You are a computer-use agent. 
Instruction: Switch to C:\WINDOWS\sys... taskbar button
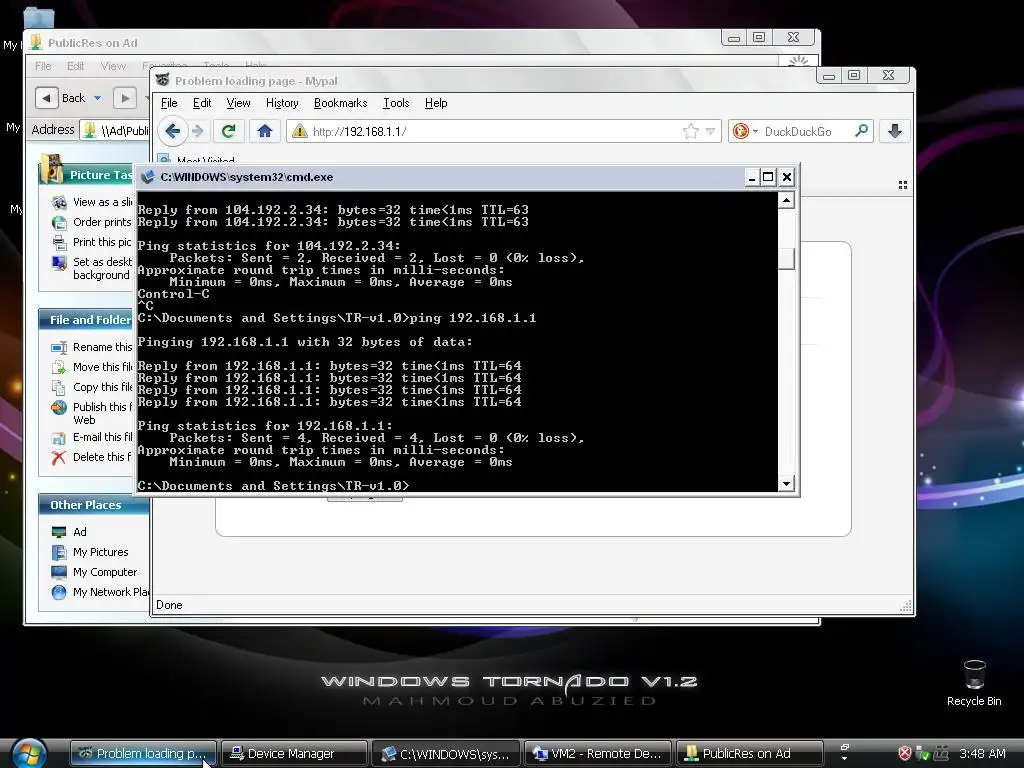(x=445, y=754)
